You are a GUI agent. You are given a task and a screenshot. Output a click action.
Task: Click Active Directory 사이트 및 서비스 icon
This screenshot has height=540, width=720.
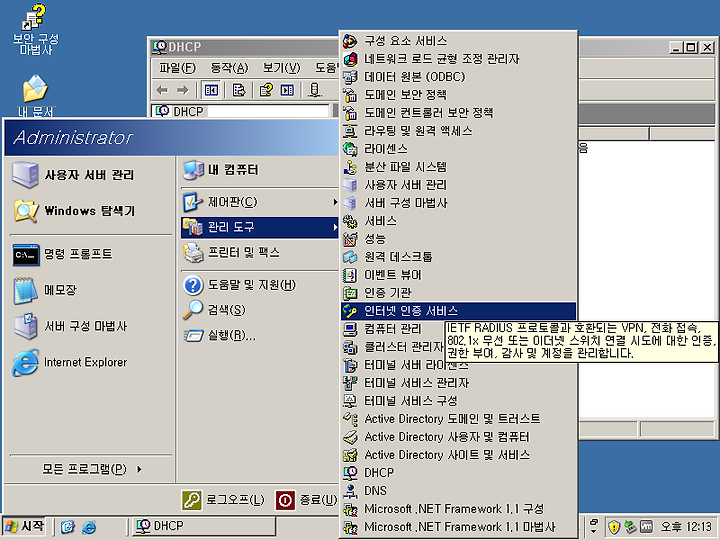coord(350,455)
